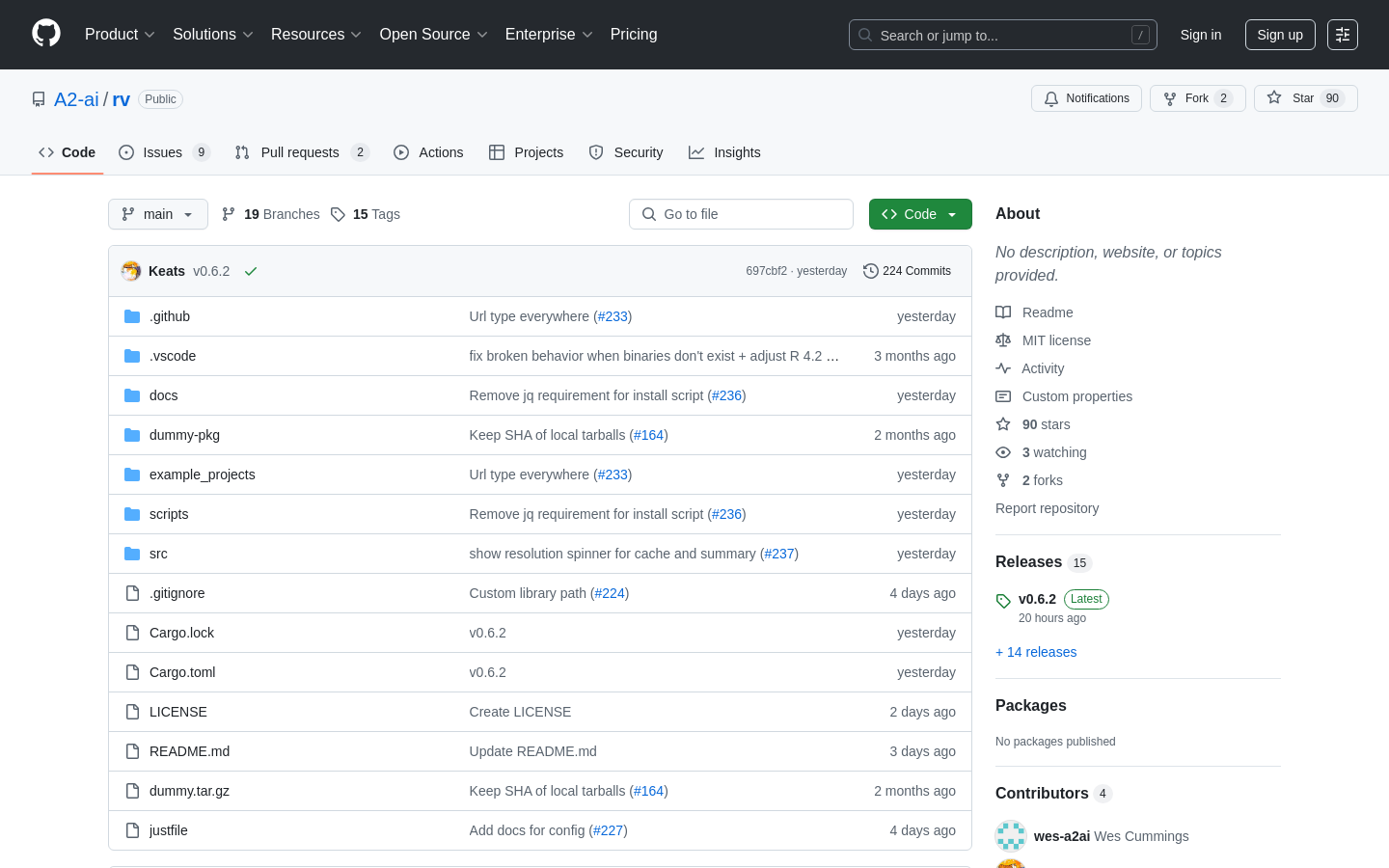
Task: Switch to the Insights tab
Action: [724, 152]
